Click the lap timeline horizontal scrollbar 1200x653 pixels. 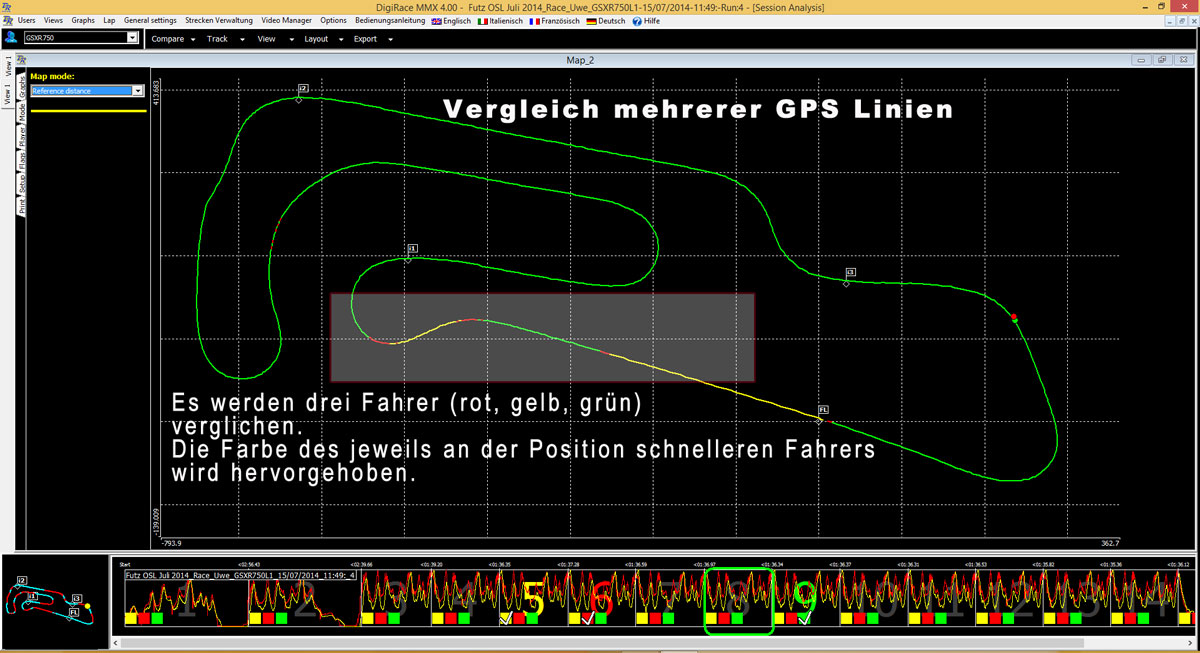(600, 643)
